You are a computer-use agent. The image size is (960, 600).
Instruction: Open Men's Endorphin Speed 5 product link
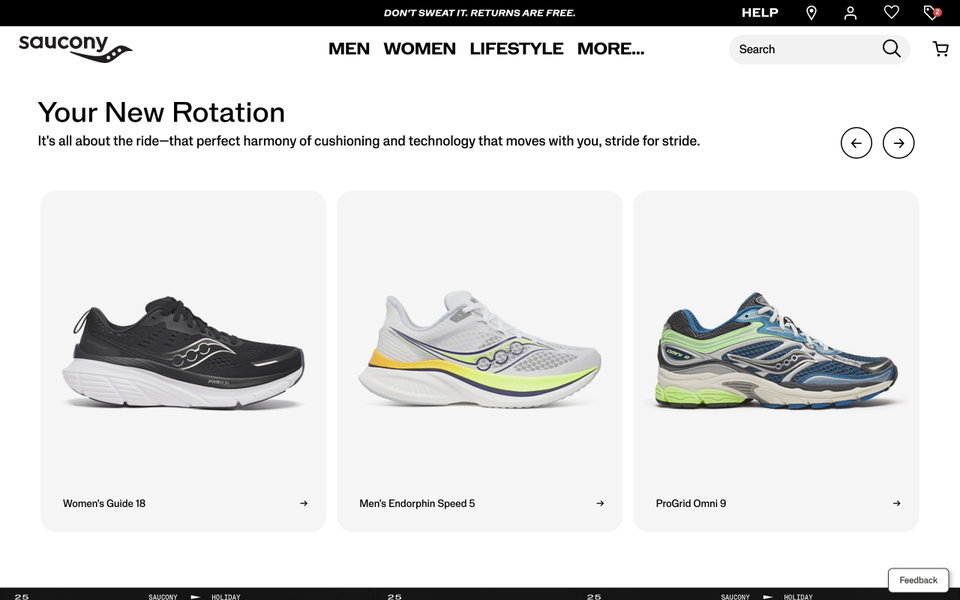click(x=417, y=503)
